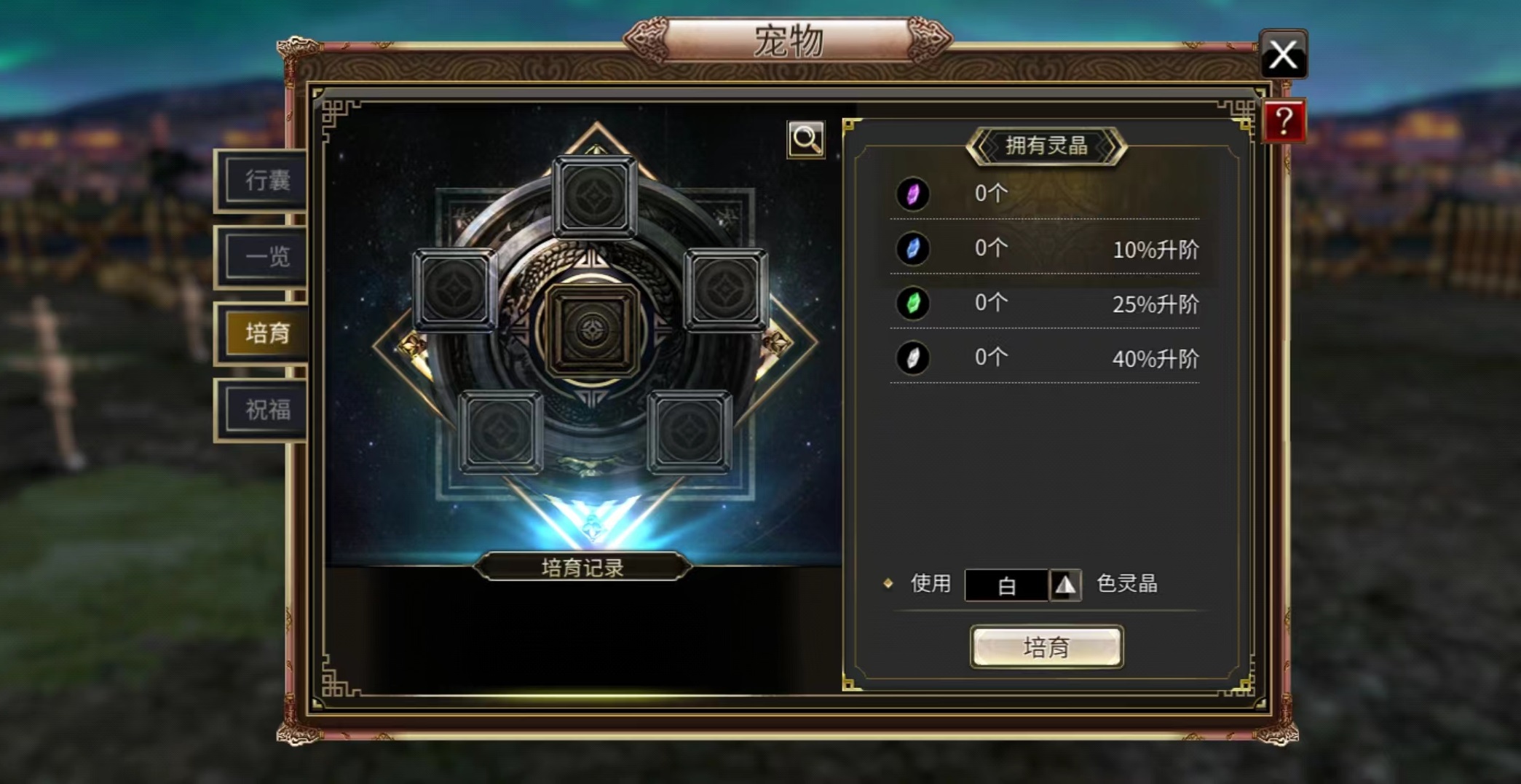The image size is (1521, 784).
Task: Click the top pet cultivation slot
Action: tap(595, 196)
